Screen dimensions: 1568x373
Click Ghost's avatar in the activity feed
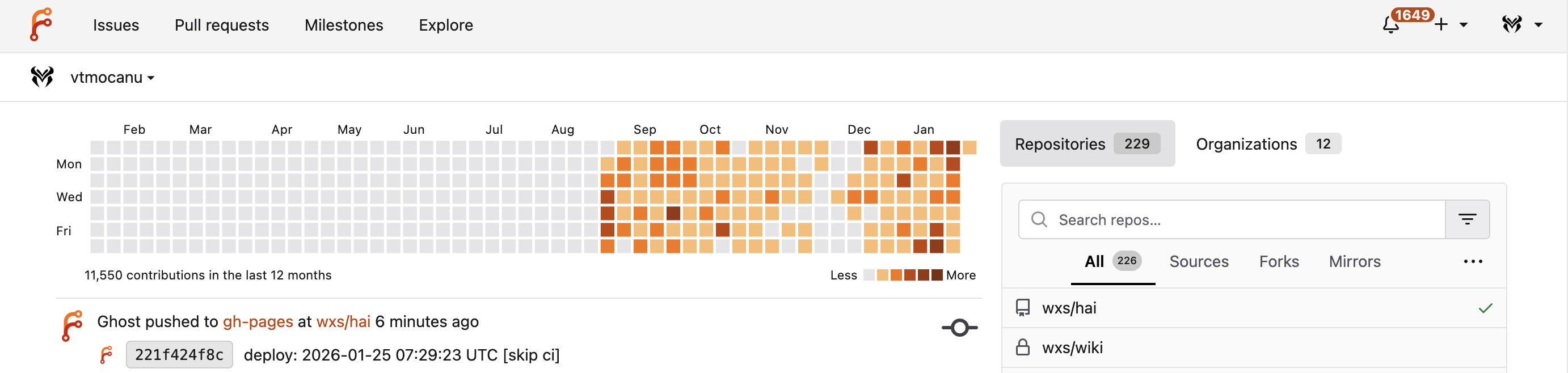point(73,325)
